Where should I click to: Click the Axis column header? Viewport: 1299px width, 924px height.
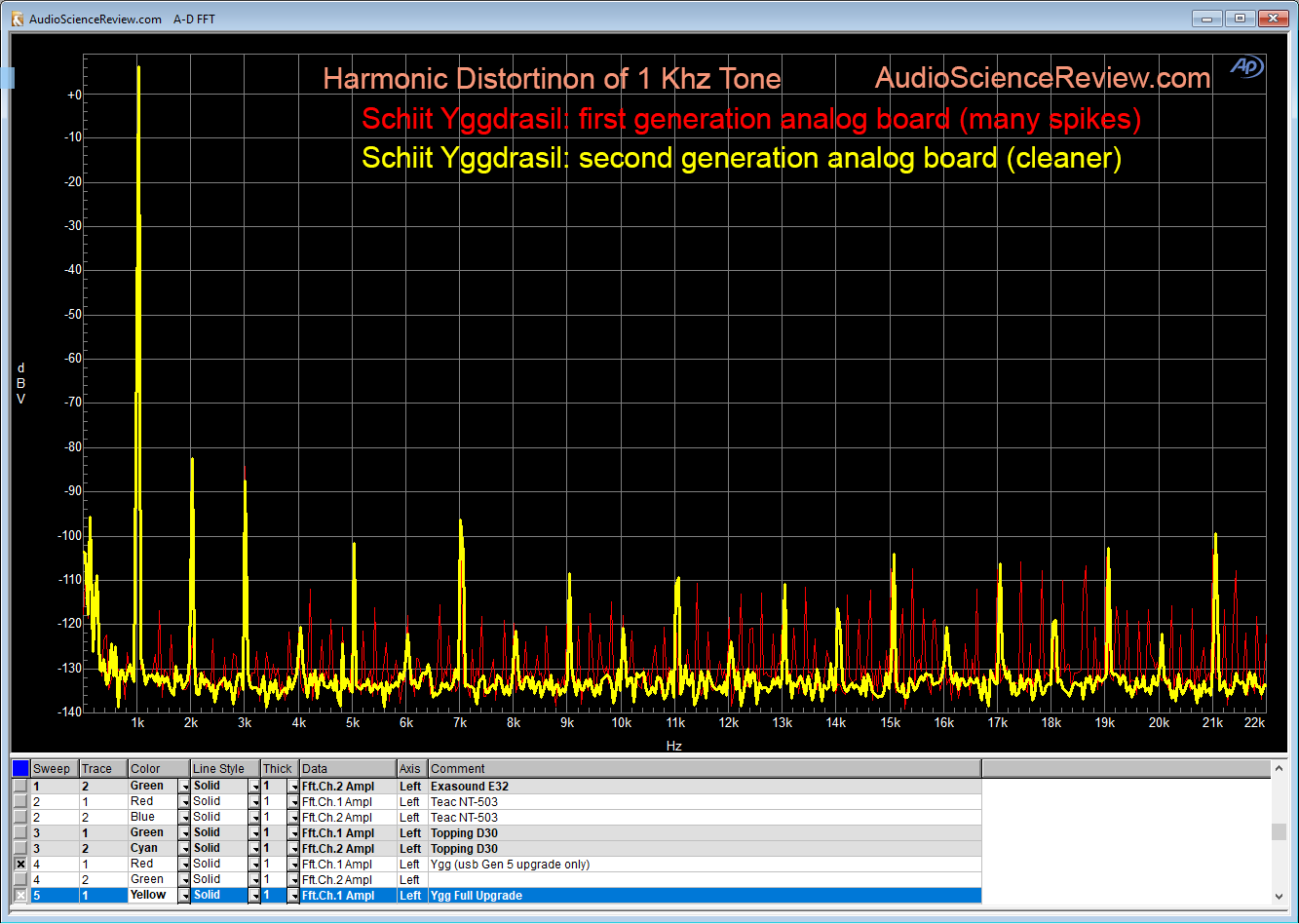412,769
